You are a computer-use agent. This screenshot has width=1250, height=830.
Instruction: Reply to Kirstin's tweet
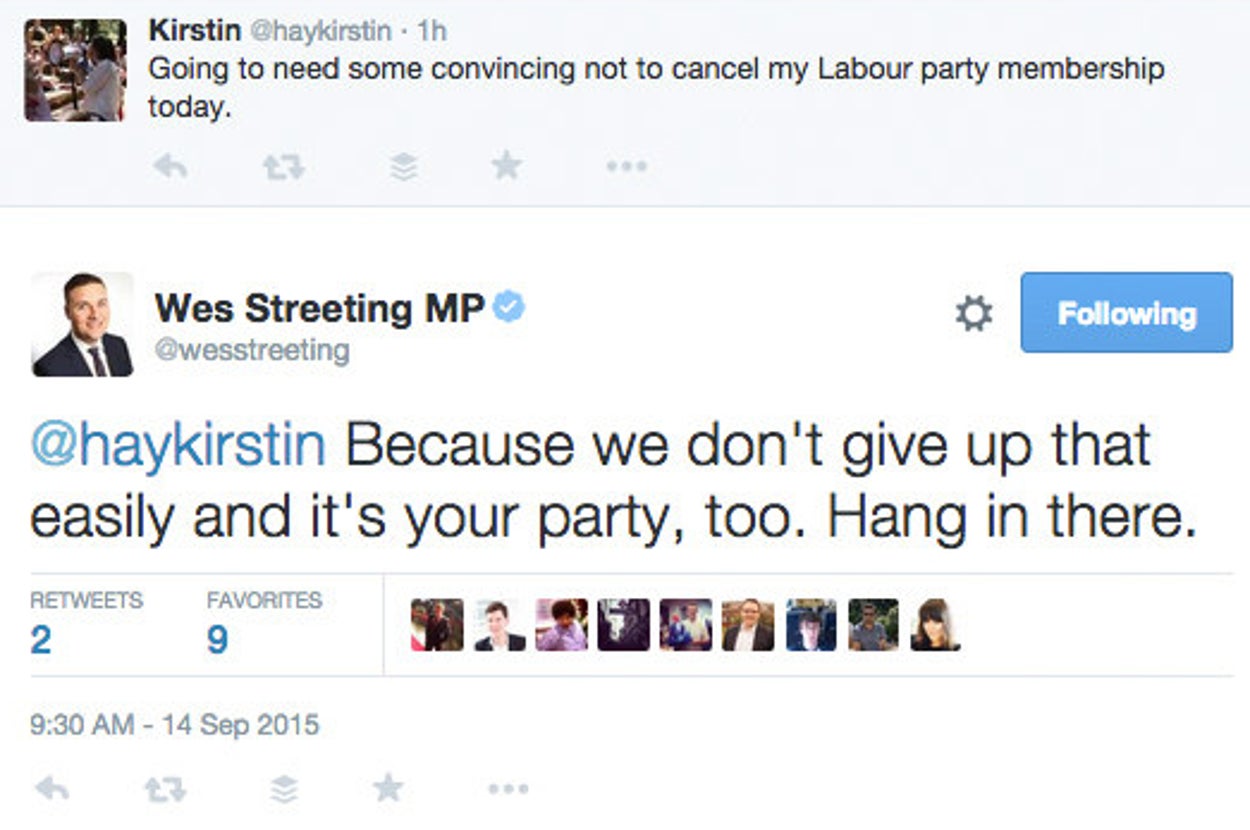click(x=171, y=167)
